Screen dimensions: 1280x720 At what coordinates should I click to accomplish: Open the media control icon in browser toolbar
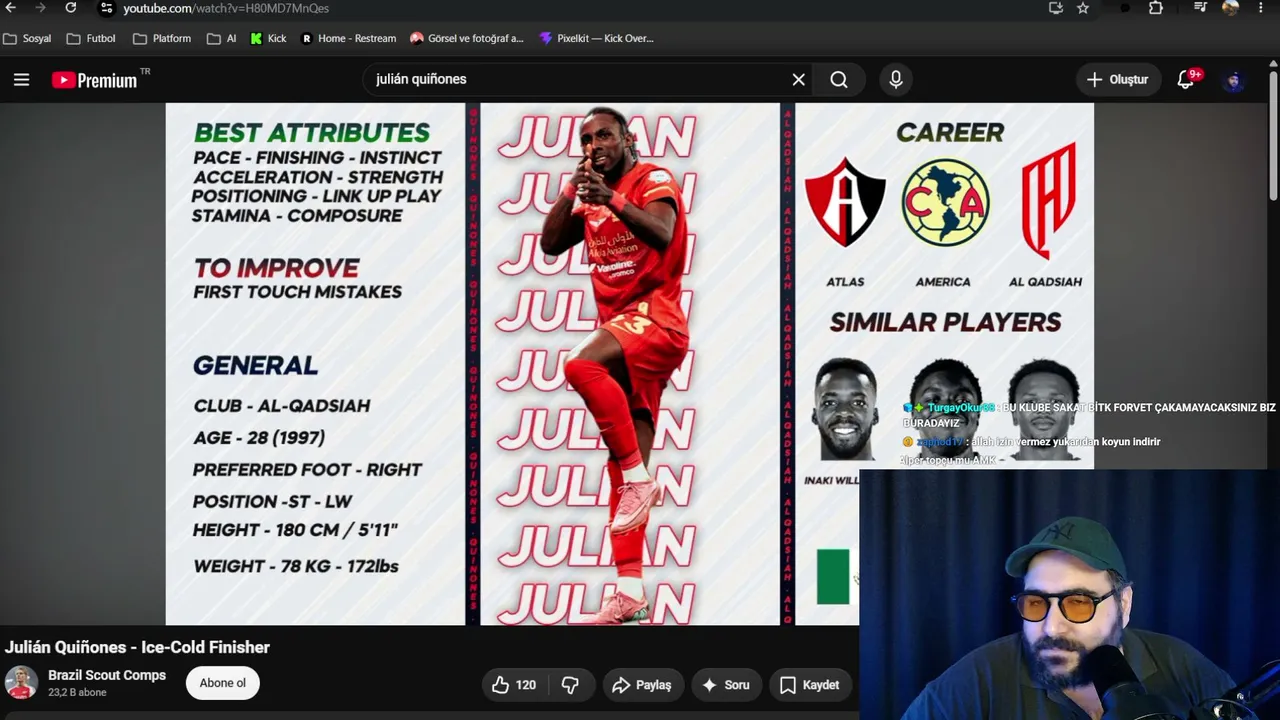[x=1201, y=8]
